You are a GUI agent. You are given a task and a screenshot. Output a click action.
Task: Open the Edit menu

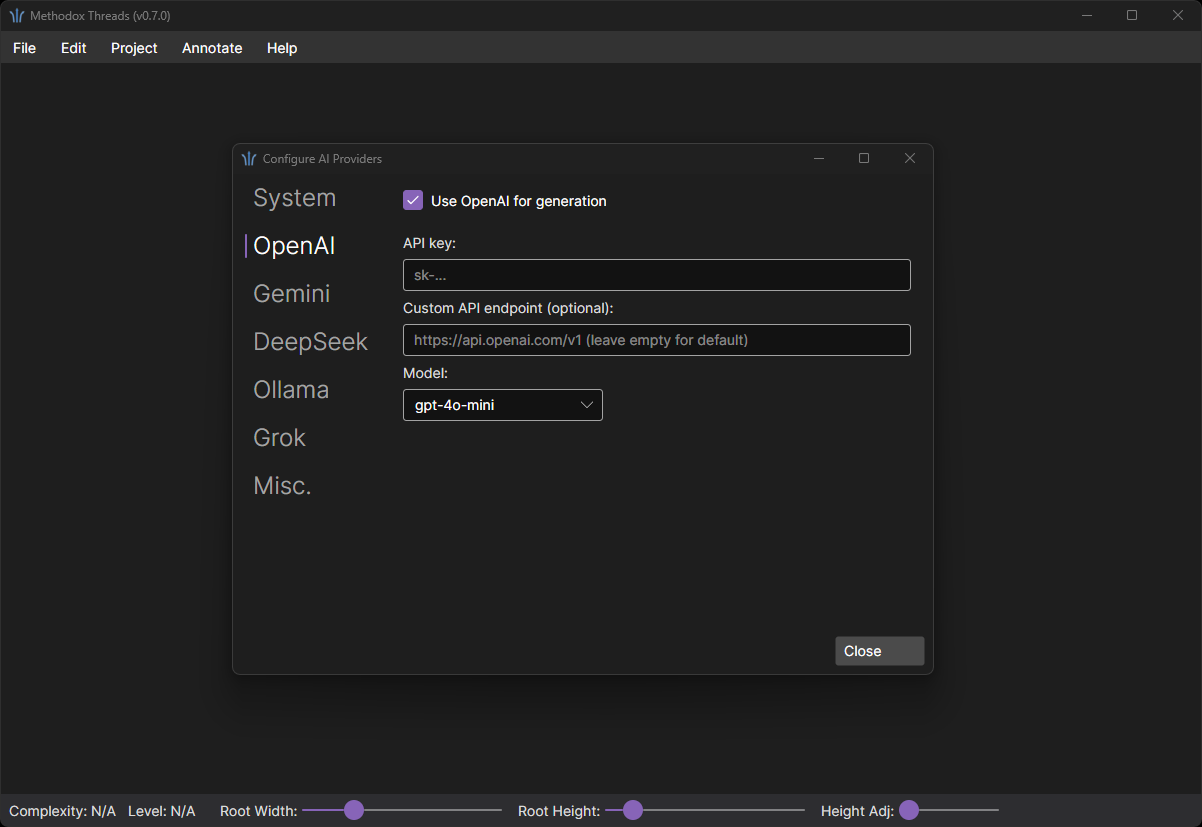pyautogui.click(x=74, y=48)
